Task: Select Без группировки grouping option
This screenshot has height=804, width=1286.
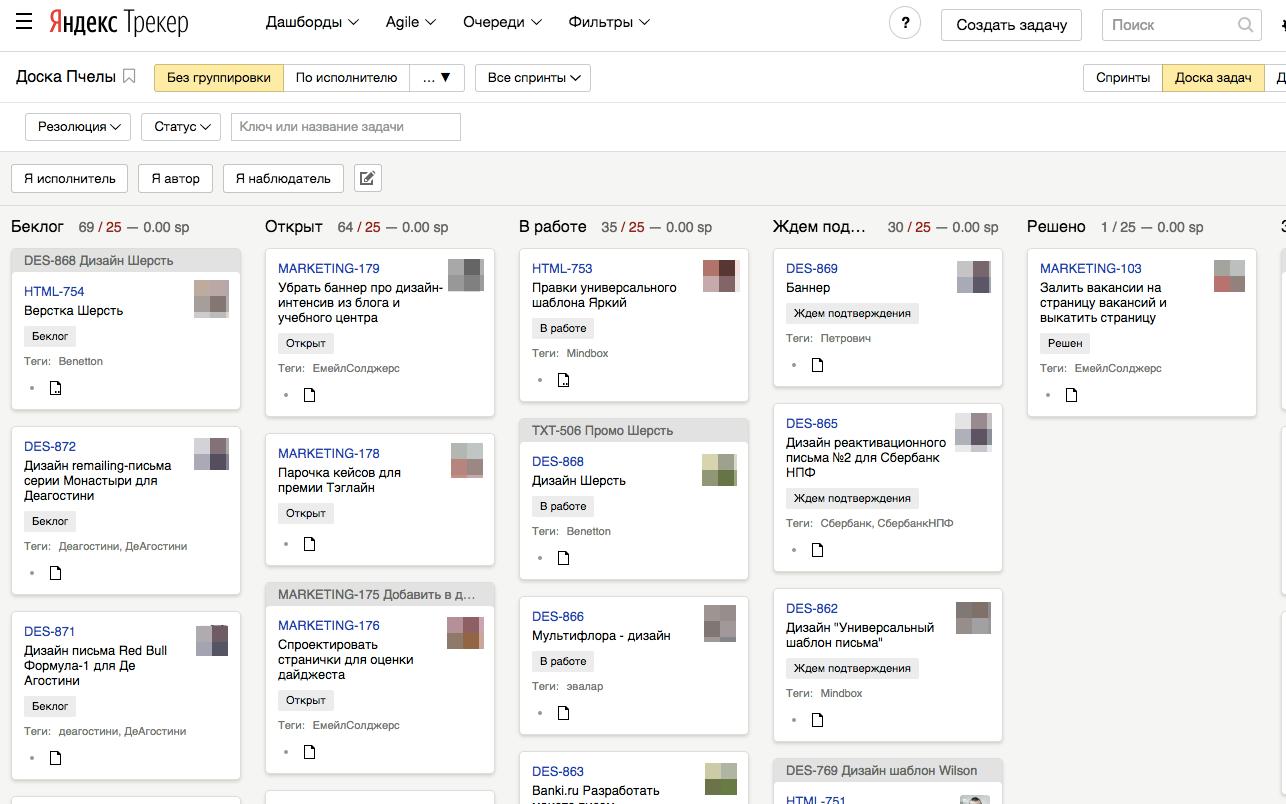Action: pyautogui.click(x=219, y=77)
